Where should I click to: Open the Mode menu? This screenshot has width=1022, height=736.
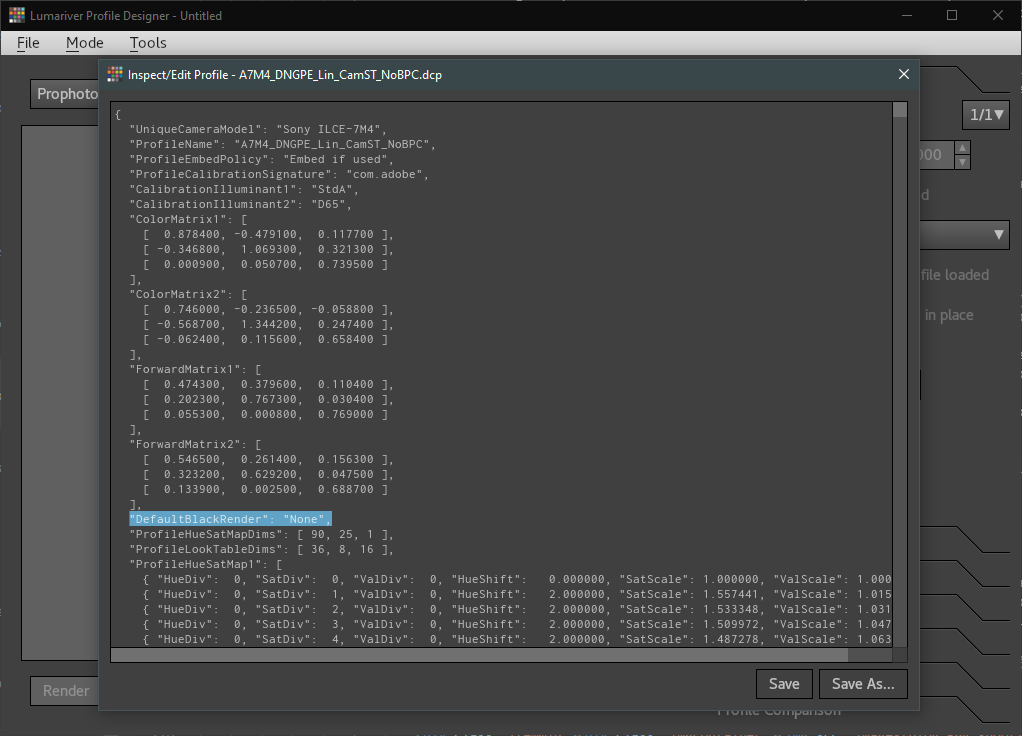(85, 43)
